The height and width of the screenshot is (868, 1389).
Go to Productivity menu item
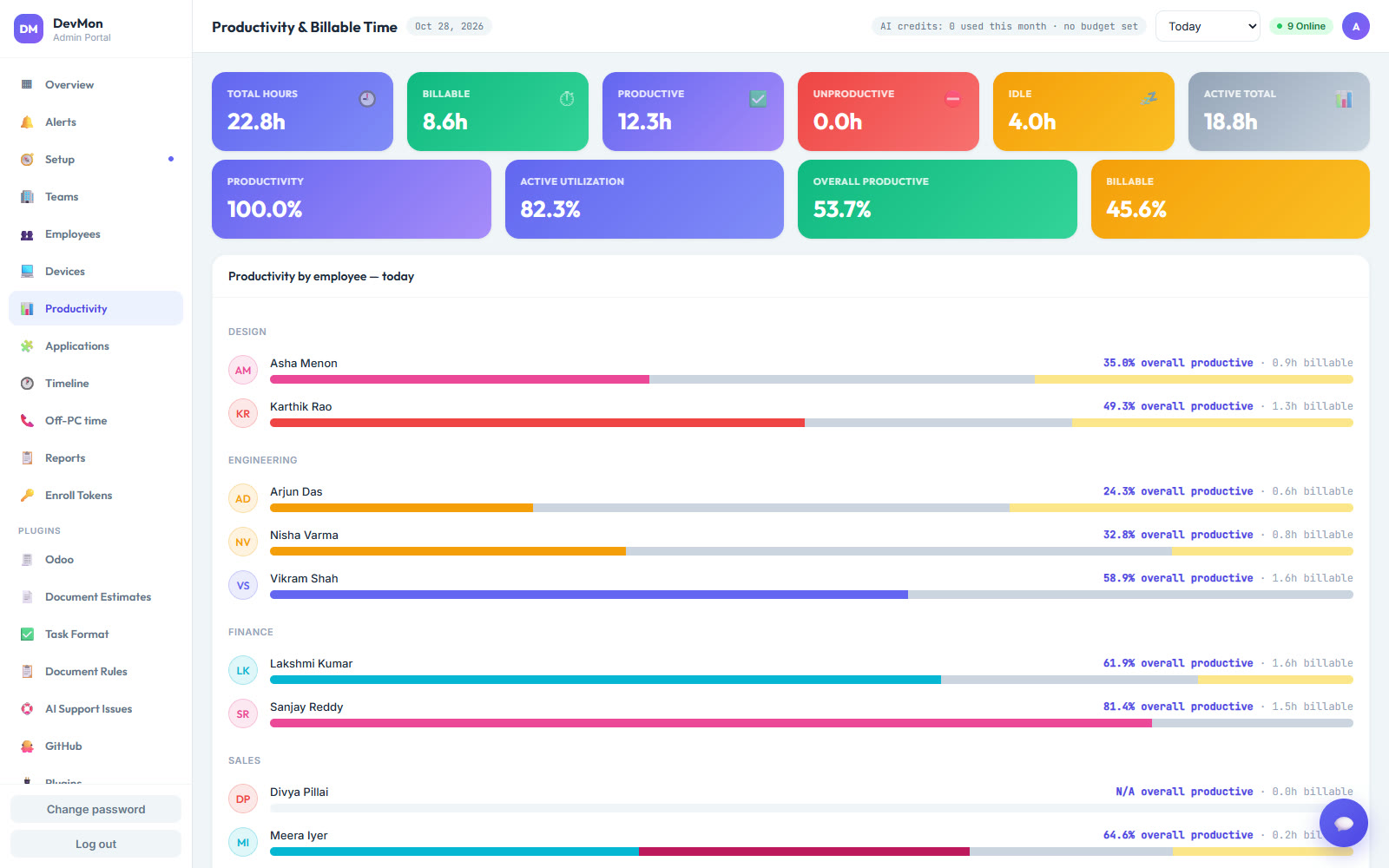tap(95, 308)
